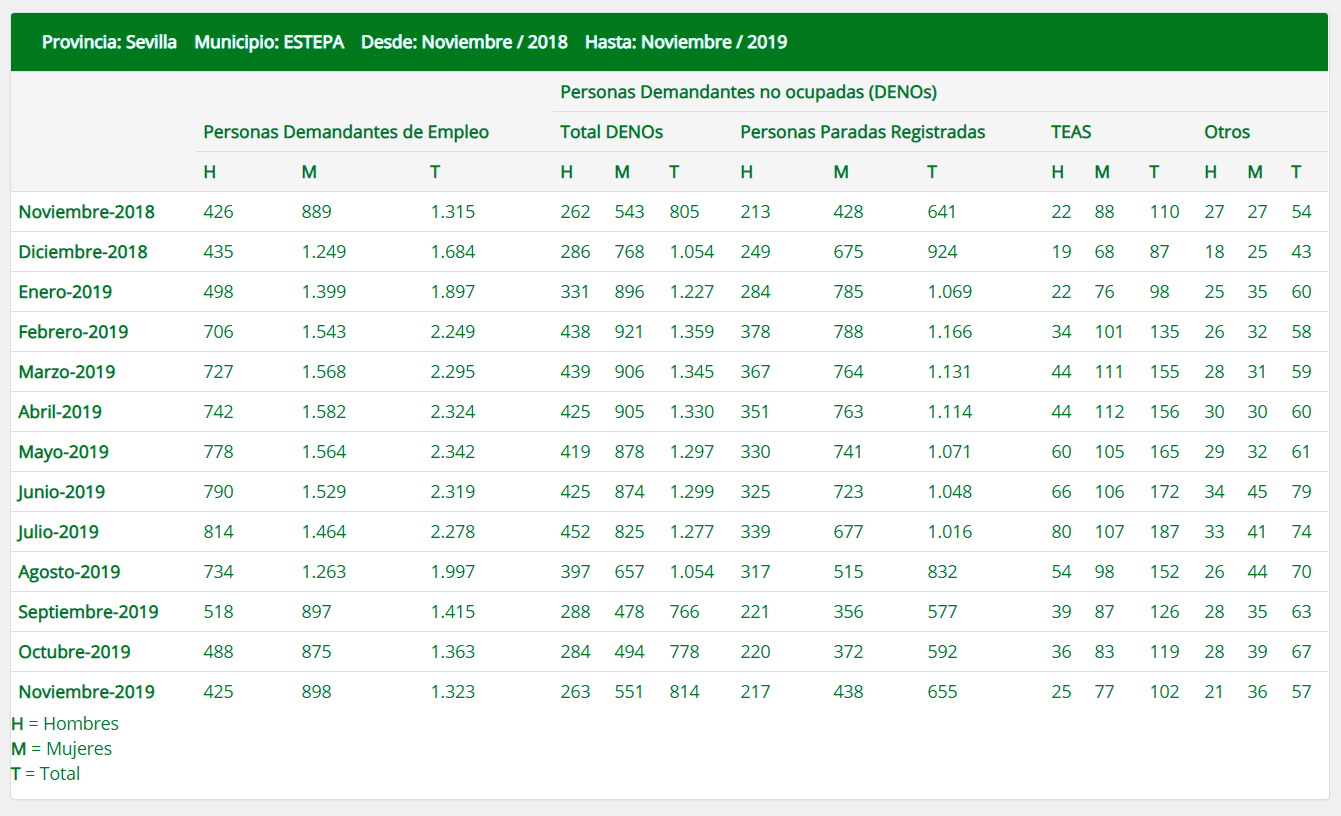Viewport: 1341px width, 816px height.
Task: Click the Total DENOs column header
Action: [x=611, y=132]
